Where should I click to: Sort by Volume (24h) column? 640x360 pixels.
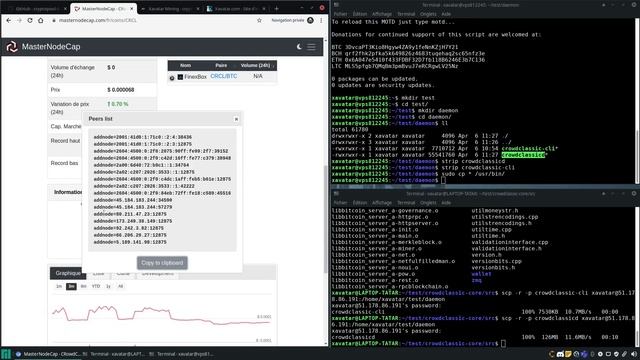[256, 65]
